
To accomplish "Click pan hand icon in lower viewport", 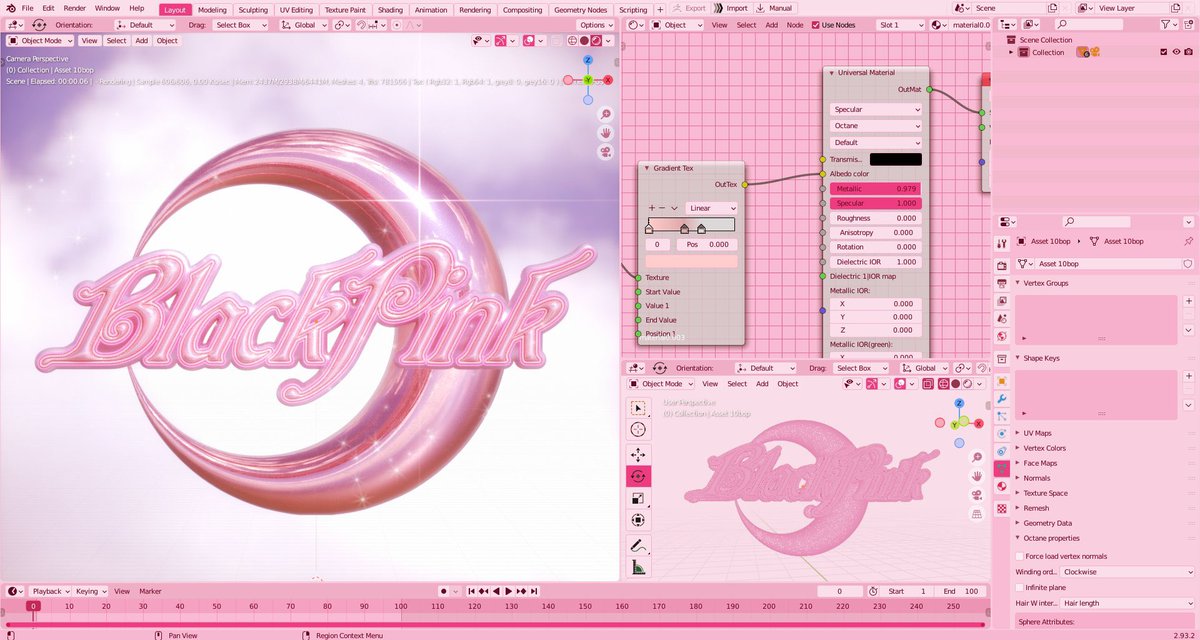I will [977, 477].
